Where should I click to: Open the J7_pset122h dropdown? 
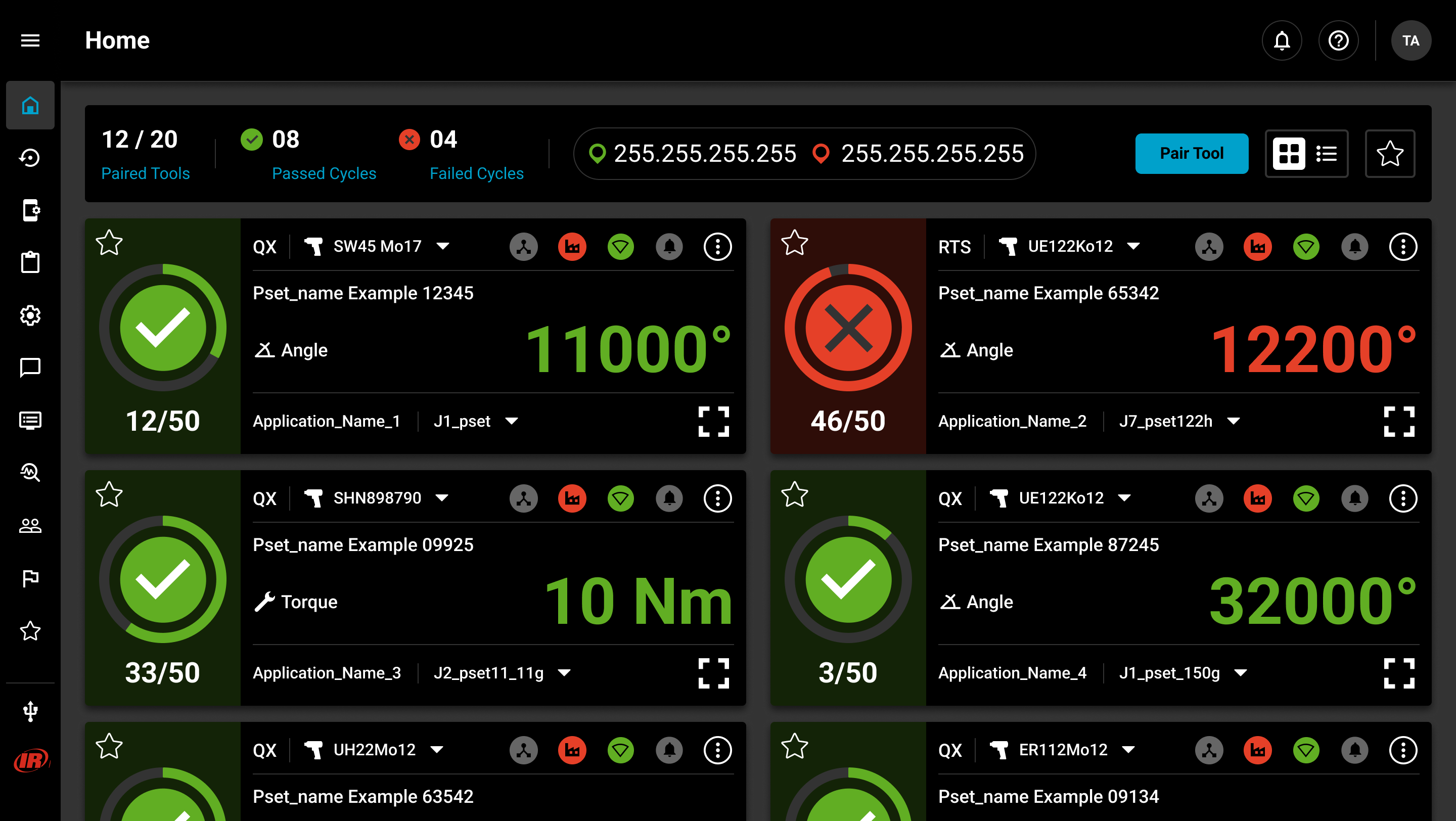click(1234, 422)
